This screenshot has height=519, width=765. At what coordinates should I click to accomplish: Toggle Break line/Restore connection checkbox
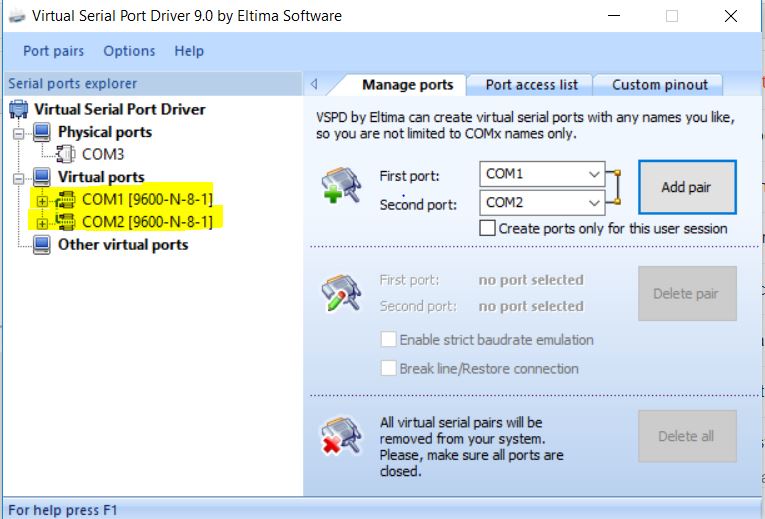tap(388, 368)
